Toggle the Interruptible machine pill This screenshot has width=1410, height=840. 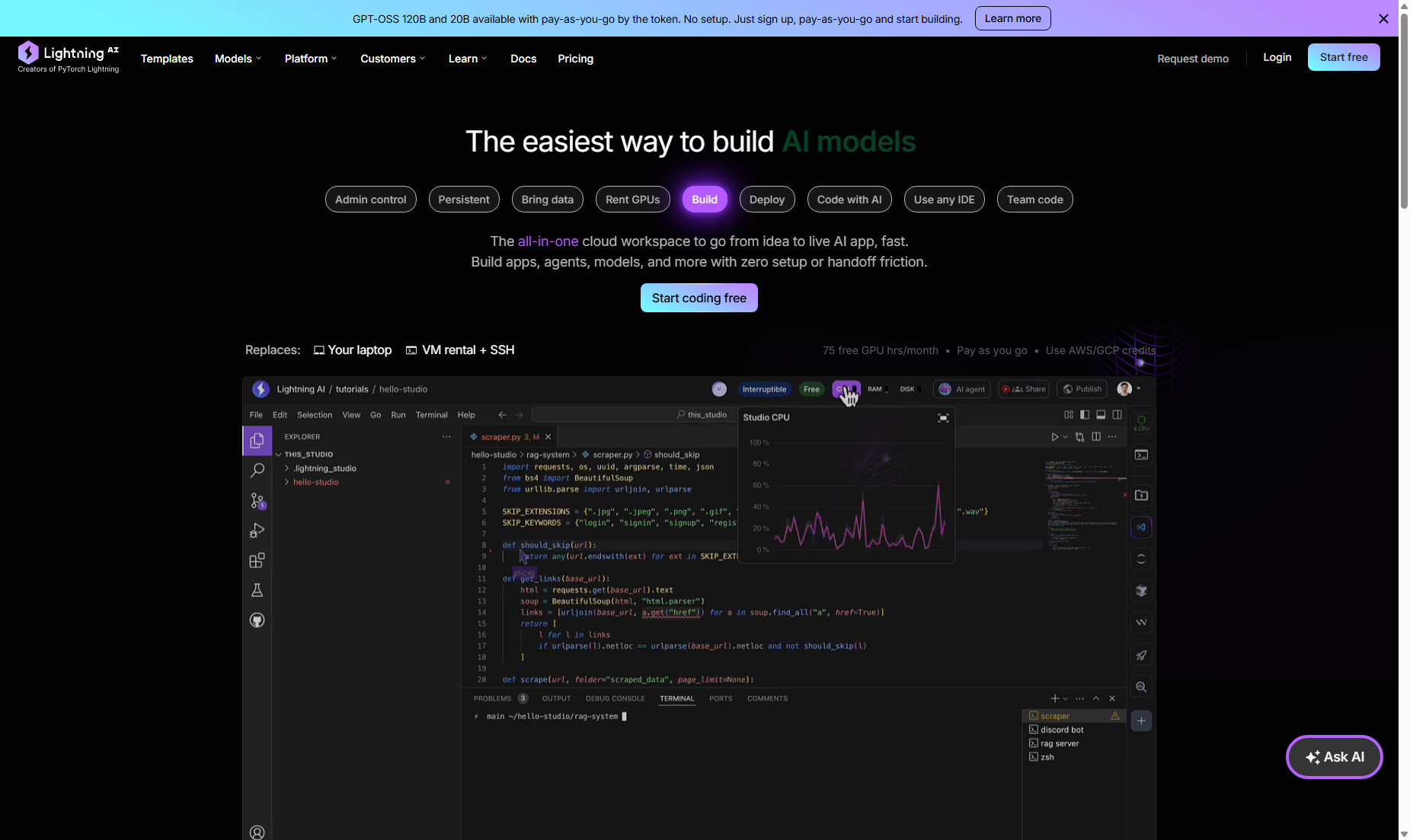tap(764, 389)
